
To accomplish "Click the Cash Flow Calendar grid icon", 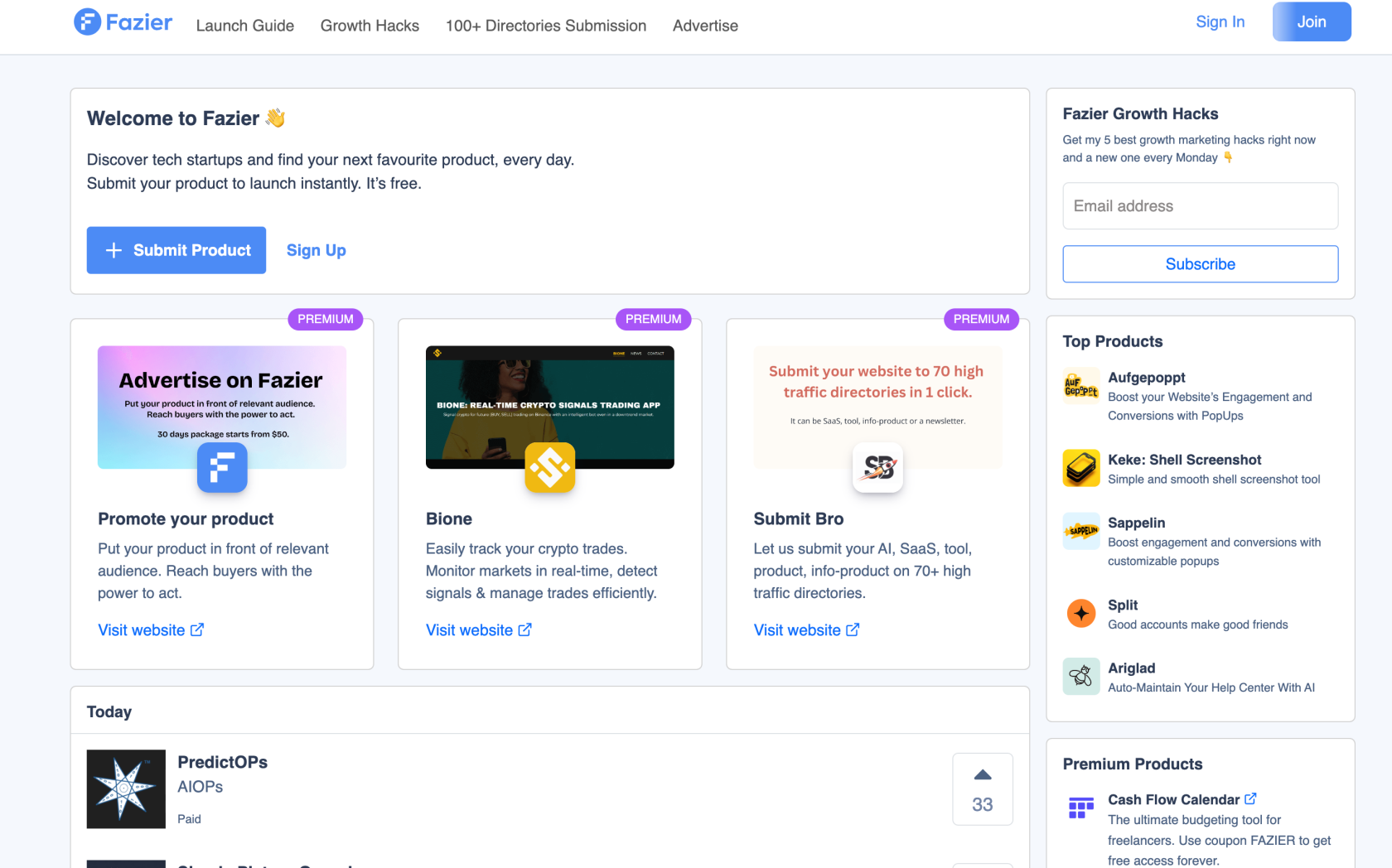I will [1081, 808].
